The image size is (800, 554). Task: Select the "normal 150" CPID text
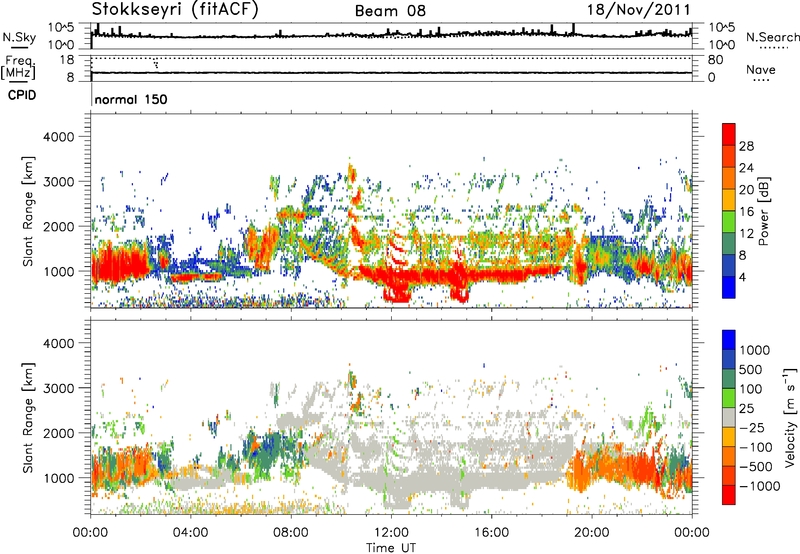(x=131, y=99)
